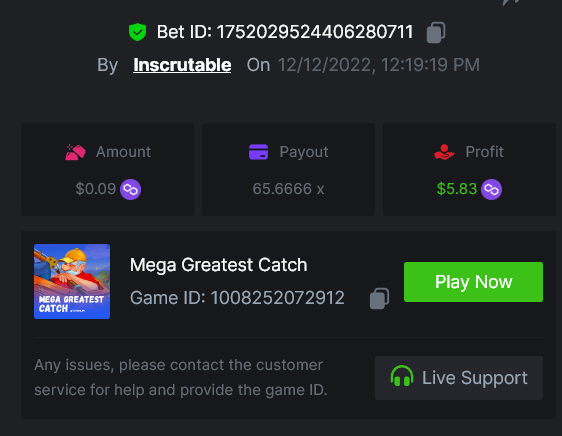Click the $0.09 bet amount value

tap(96, 189)
